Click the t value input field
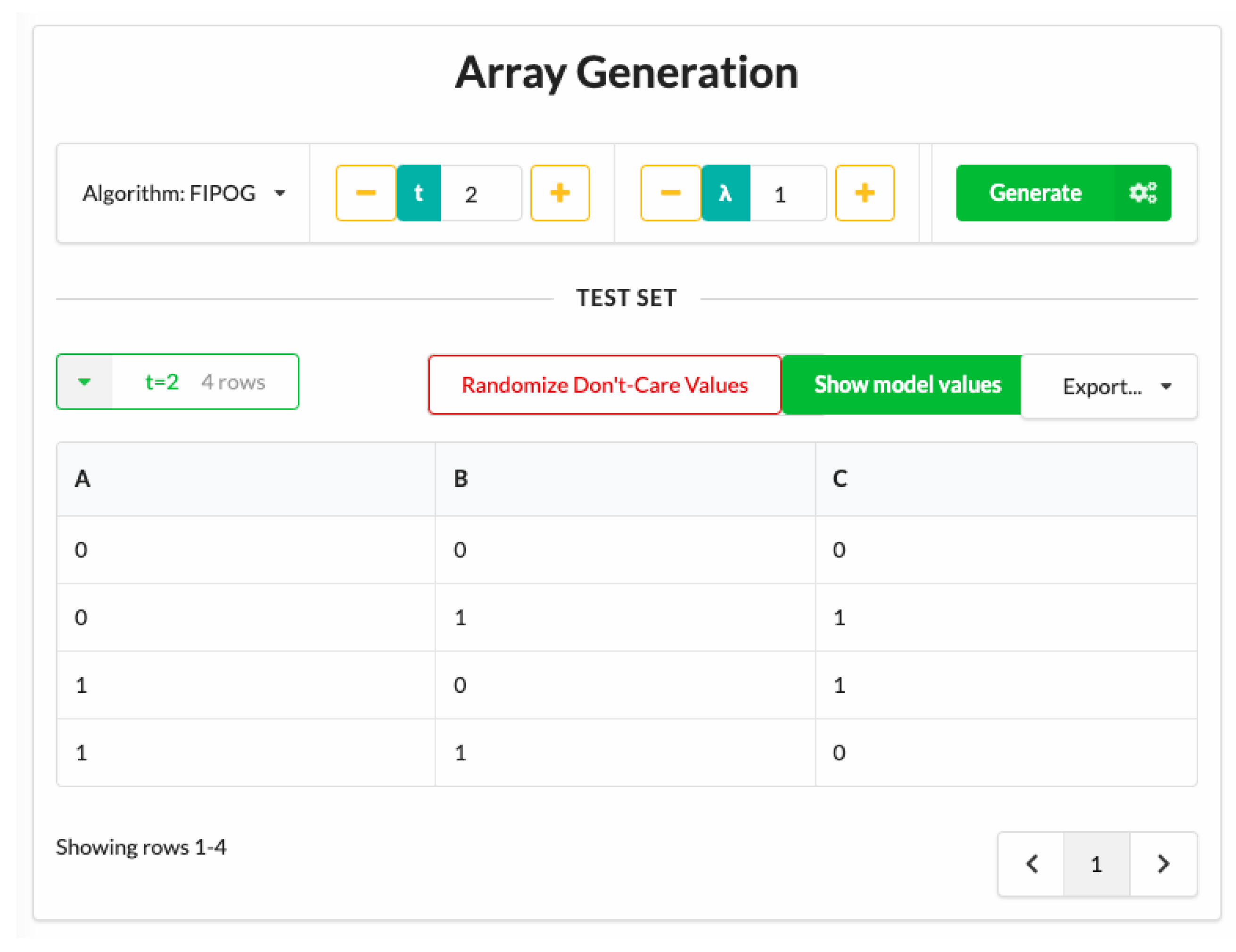This screenshot has height=952, width=1236. (x=480, y=193)
